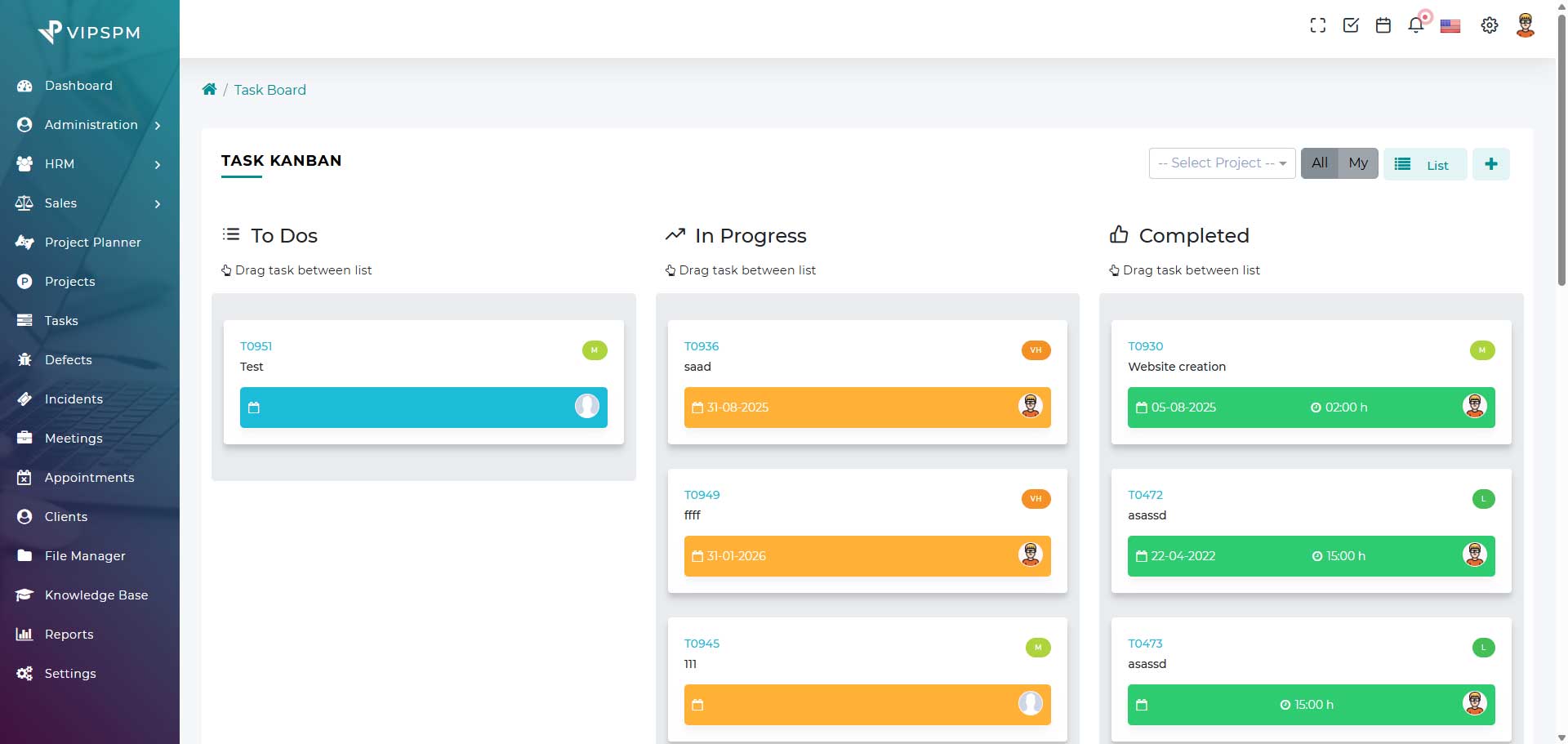Click the Task Board breadcrumb link

[x=270, y=90]
